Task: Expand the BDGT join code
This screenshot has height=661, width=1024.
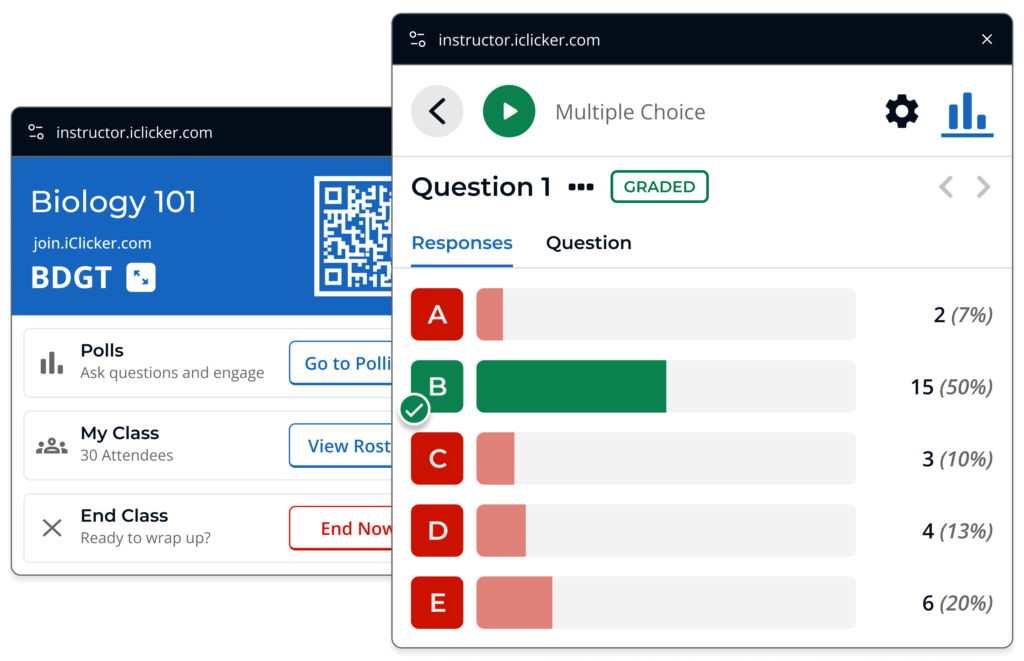Action: click(141, 277)
